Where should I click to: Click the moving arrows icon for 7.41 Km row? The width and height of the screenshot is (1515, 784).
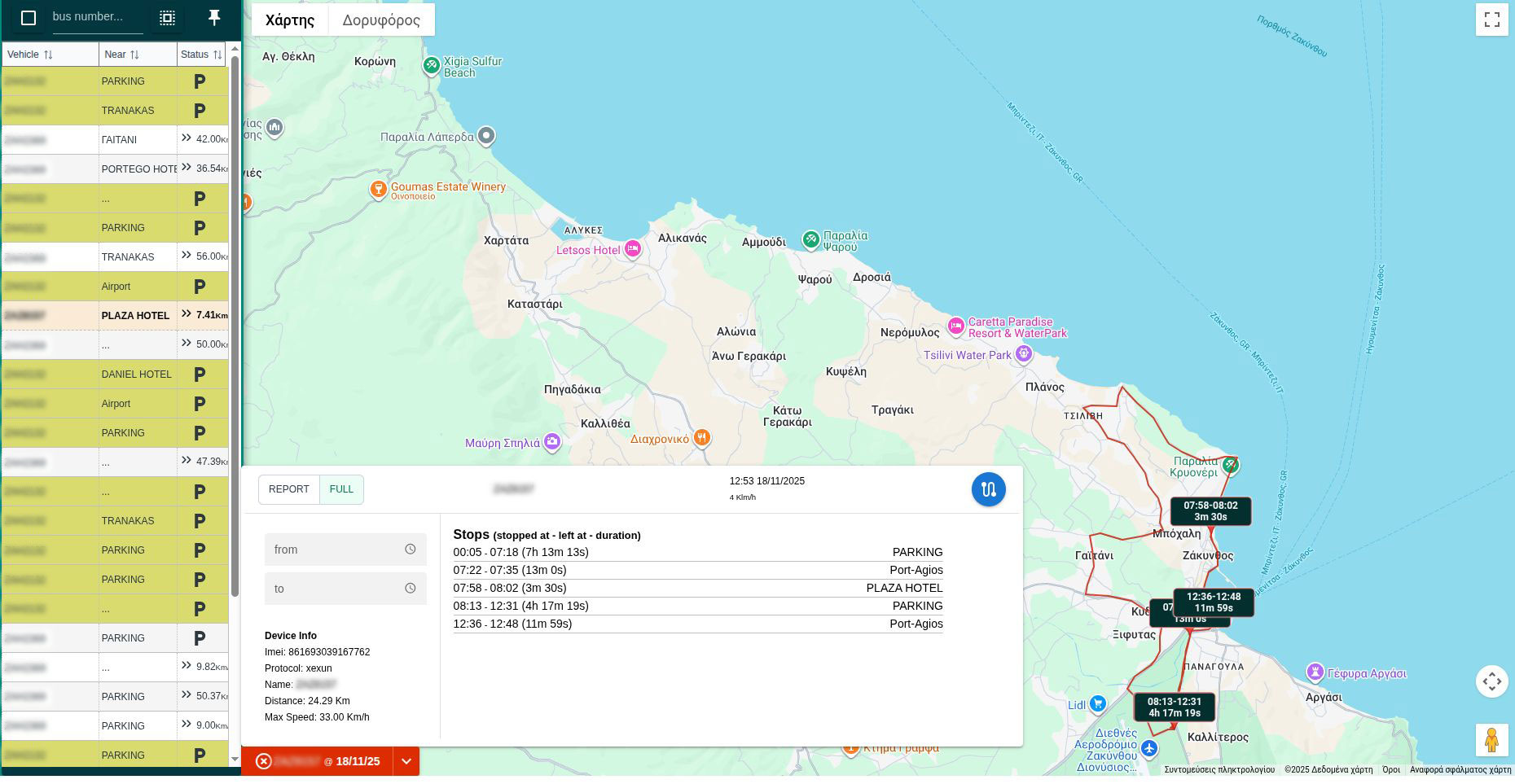coord(187,314)
